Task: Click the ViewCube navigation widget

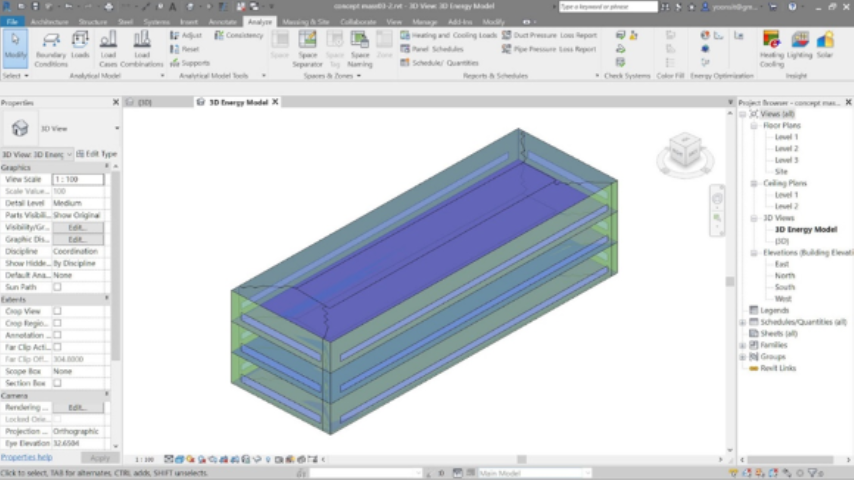Action: tap(685, 152)
